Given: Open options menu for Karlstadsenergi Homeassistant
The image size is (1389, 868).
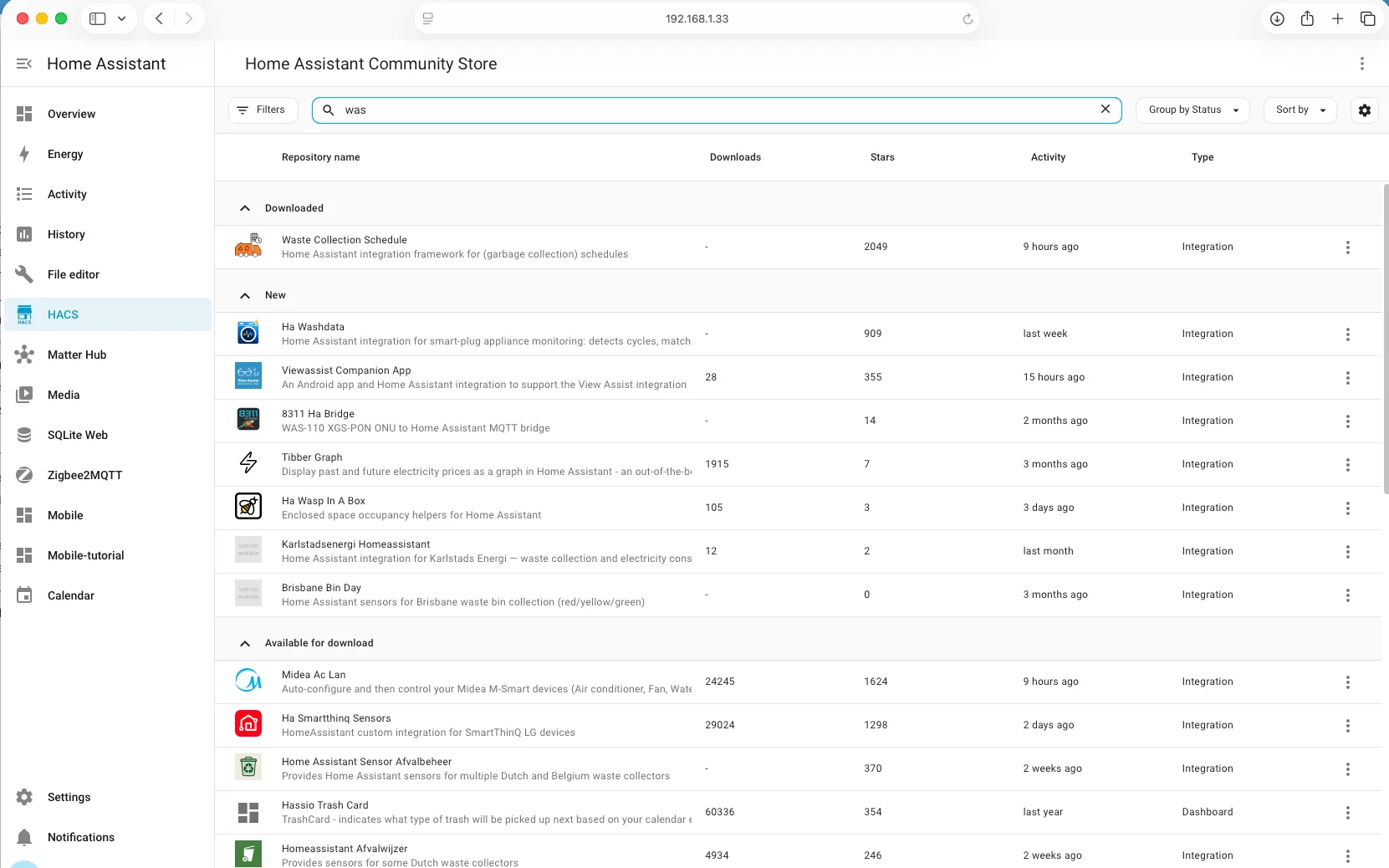Looking at the screenshot, I should tap(1348, 551).
